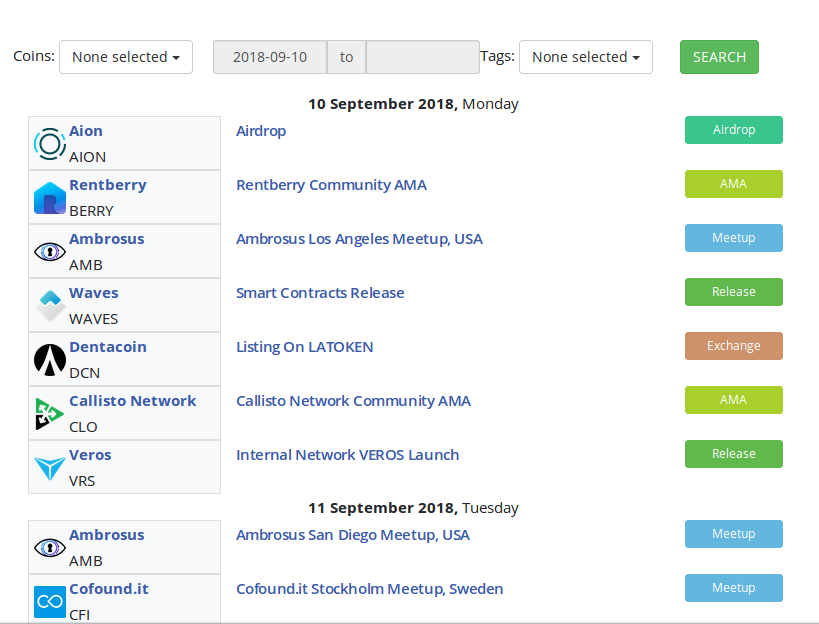Open Cofound.it Stockholm Meetup, Sweden event
Viewport: 819px width, 624px height.
[369, 589]
